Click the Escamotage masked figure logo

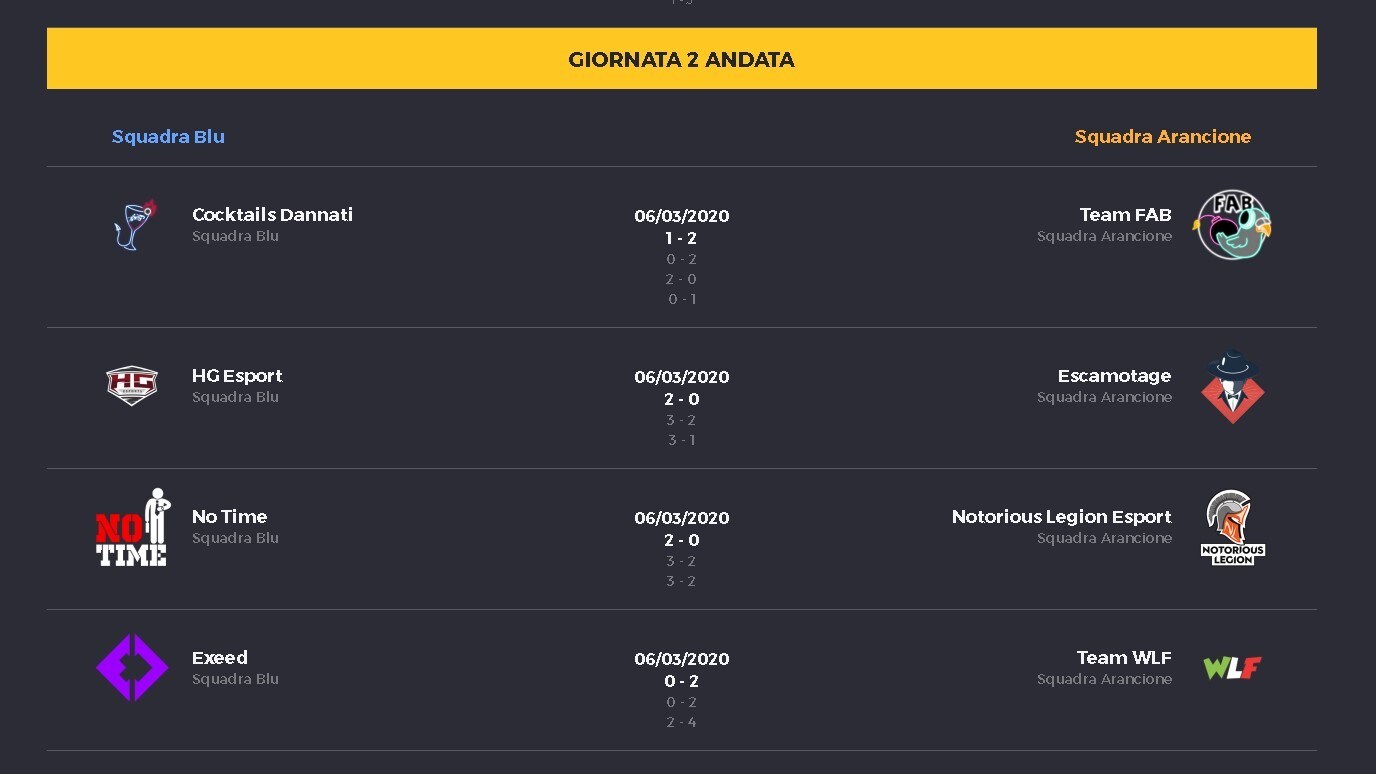click(x=1232, y=386)
